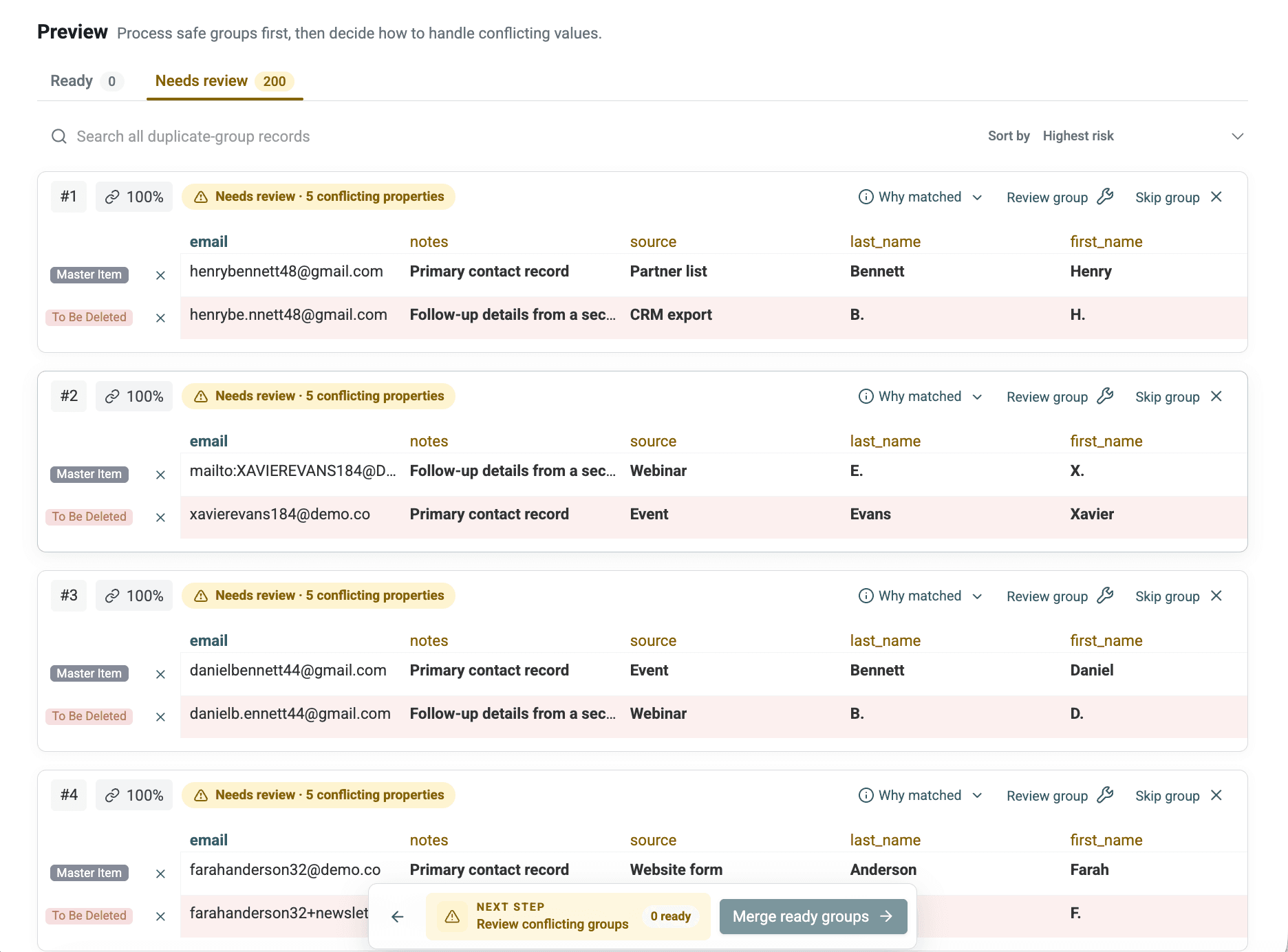The height and width of the screenshot is (952, 1288).
Task: Open Review group for group #3
Action: tap(1060, 596)
